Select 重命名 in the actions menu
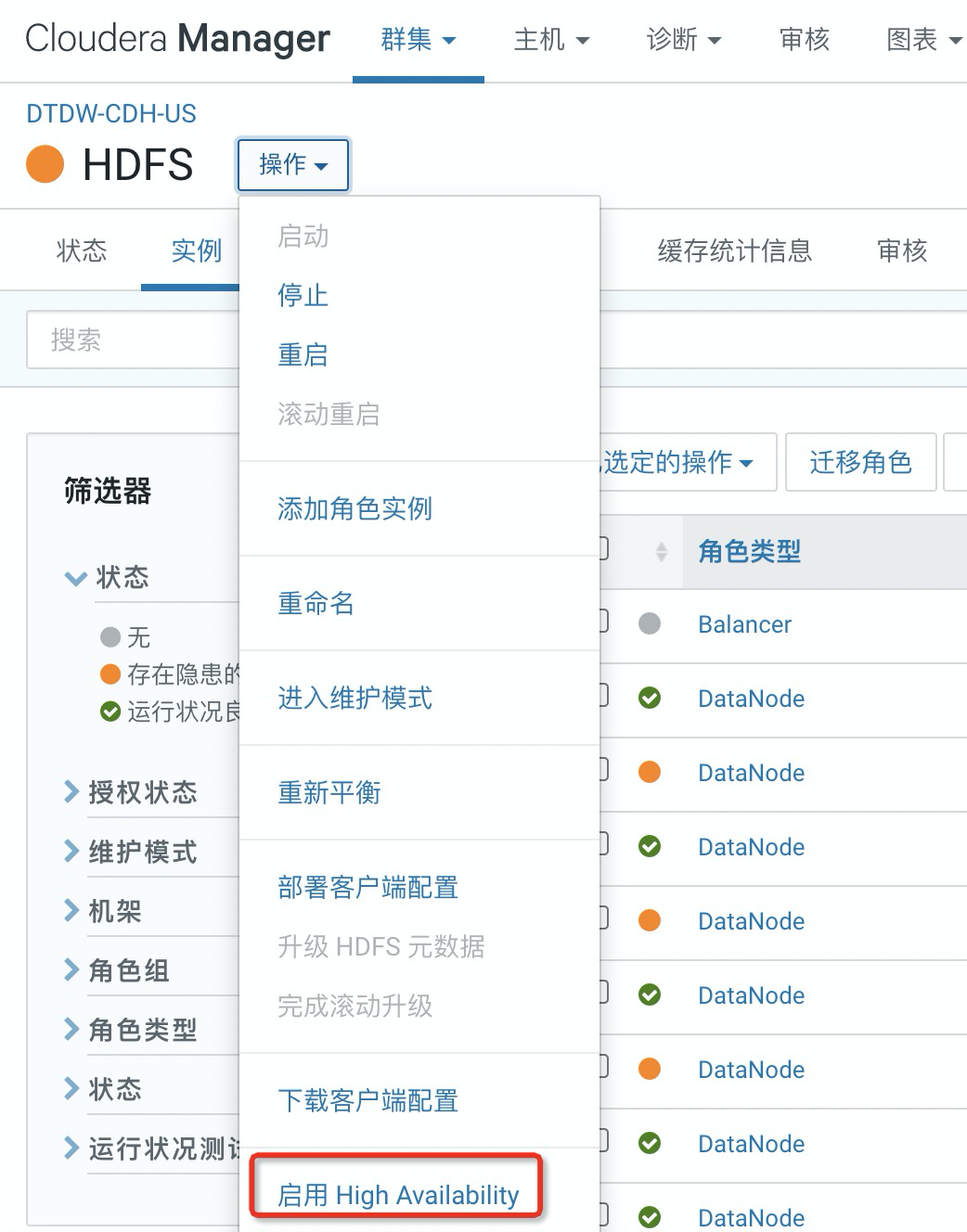The width and height of the screenshot is (967, 1232). 316,604
